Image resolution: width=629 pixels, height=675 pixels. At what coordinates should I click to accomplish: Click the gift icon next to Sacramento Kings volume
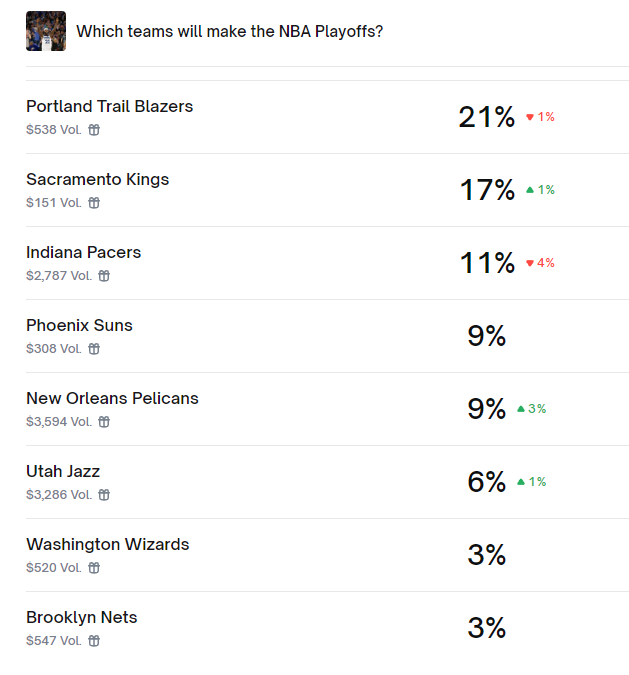(94, 203)
